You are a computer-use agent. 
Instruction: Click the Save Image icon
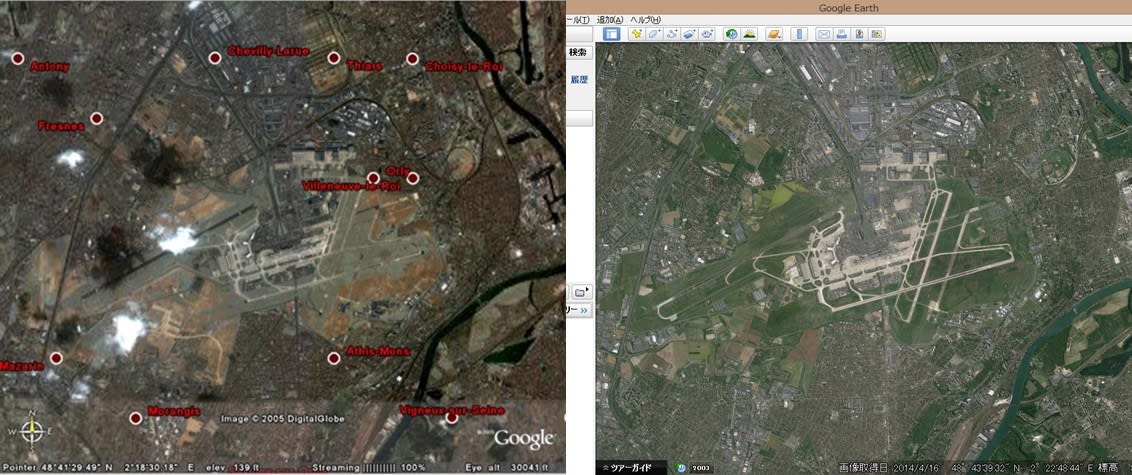[859, 34]
